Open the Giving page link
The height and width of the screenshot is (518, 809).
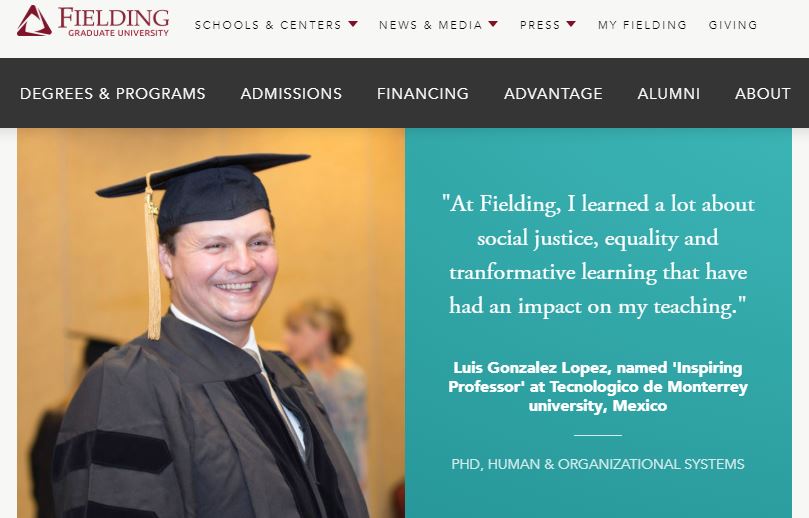(x=733, y=25)
